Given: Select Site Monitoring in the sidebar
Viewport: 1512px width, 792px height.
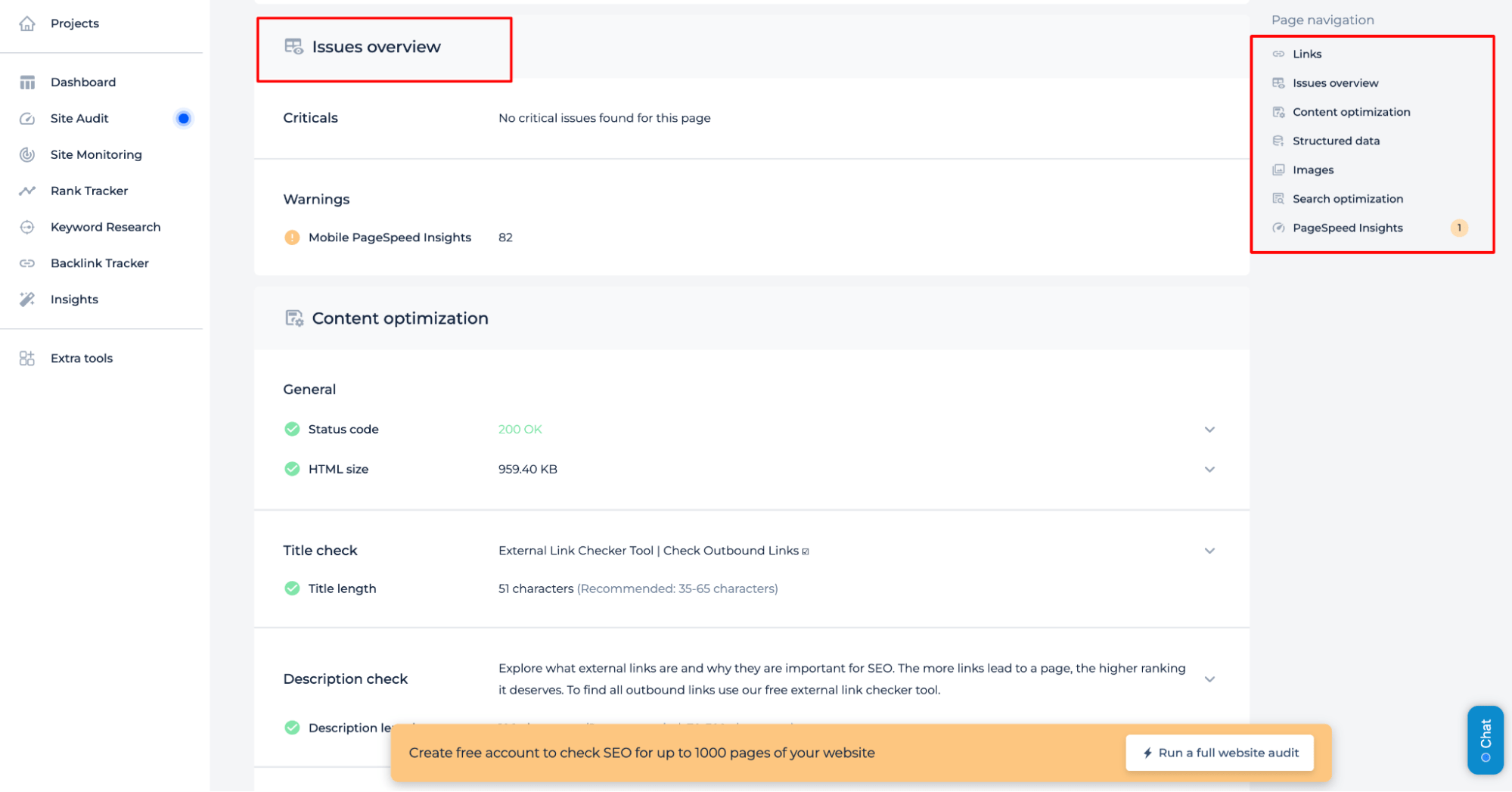Looking at the screenshot, I should (x=96, y=155).
